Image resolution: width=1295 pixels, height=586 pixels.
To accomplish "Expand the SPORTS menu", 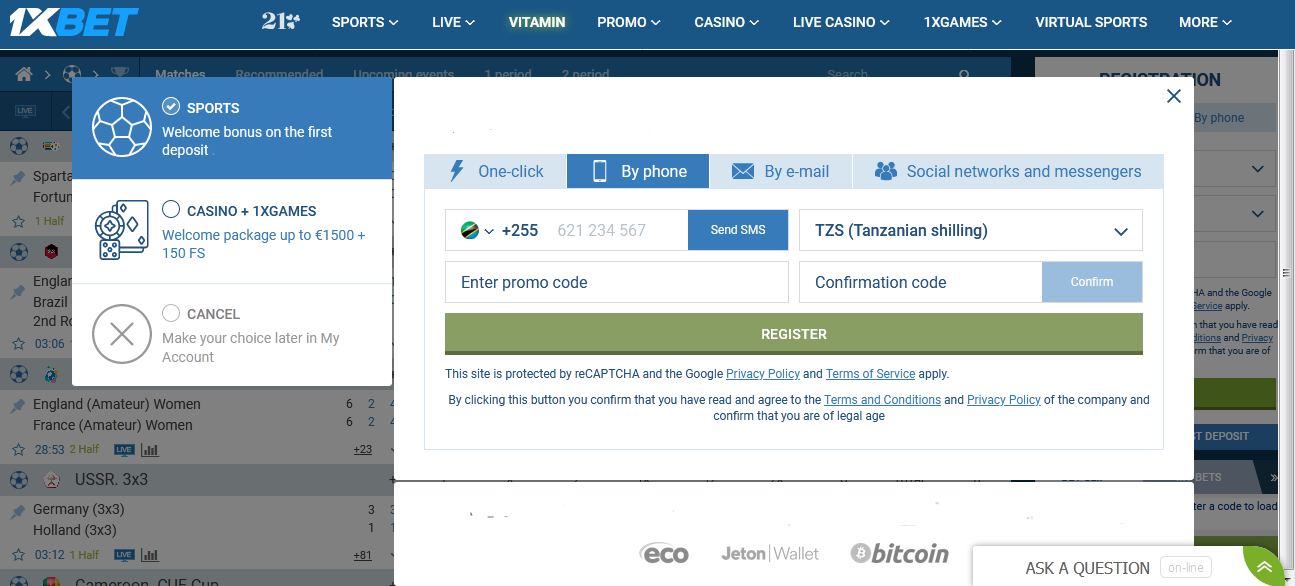I will click(365, 22).
